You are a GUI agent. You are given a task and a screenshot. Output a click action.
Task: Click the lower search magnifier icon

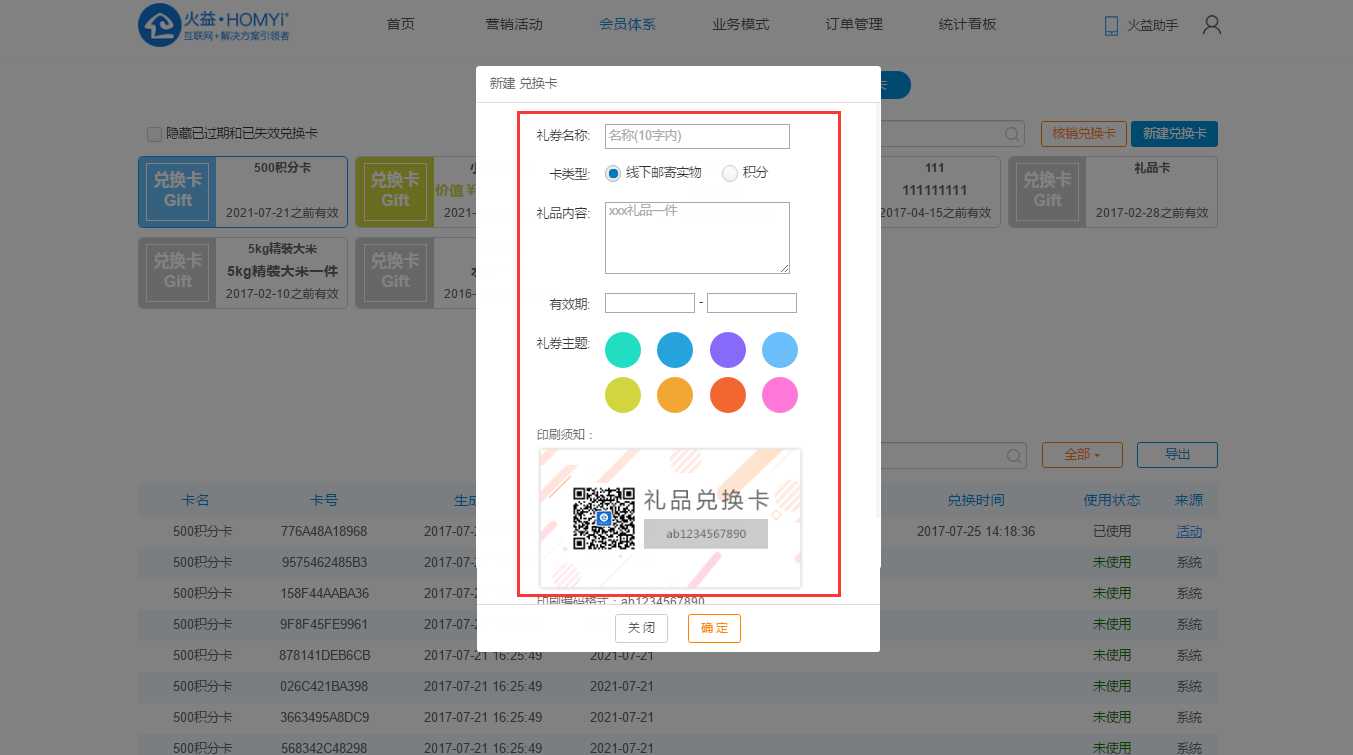click(1014, 455)
